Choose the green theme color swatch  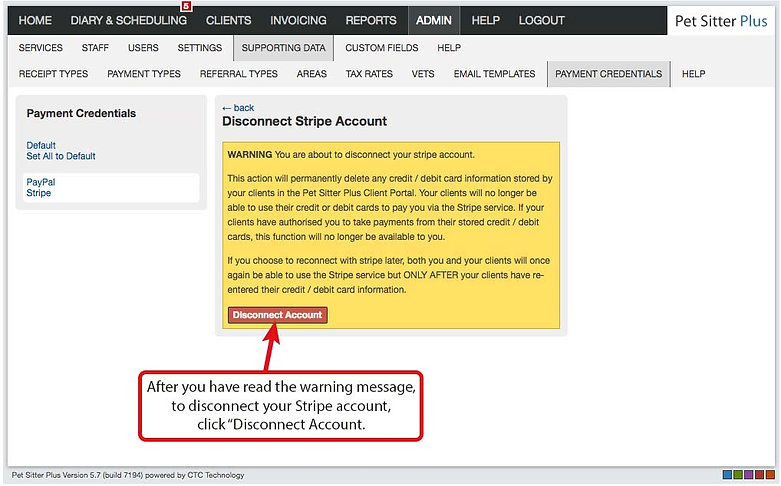tap(738, 475)
